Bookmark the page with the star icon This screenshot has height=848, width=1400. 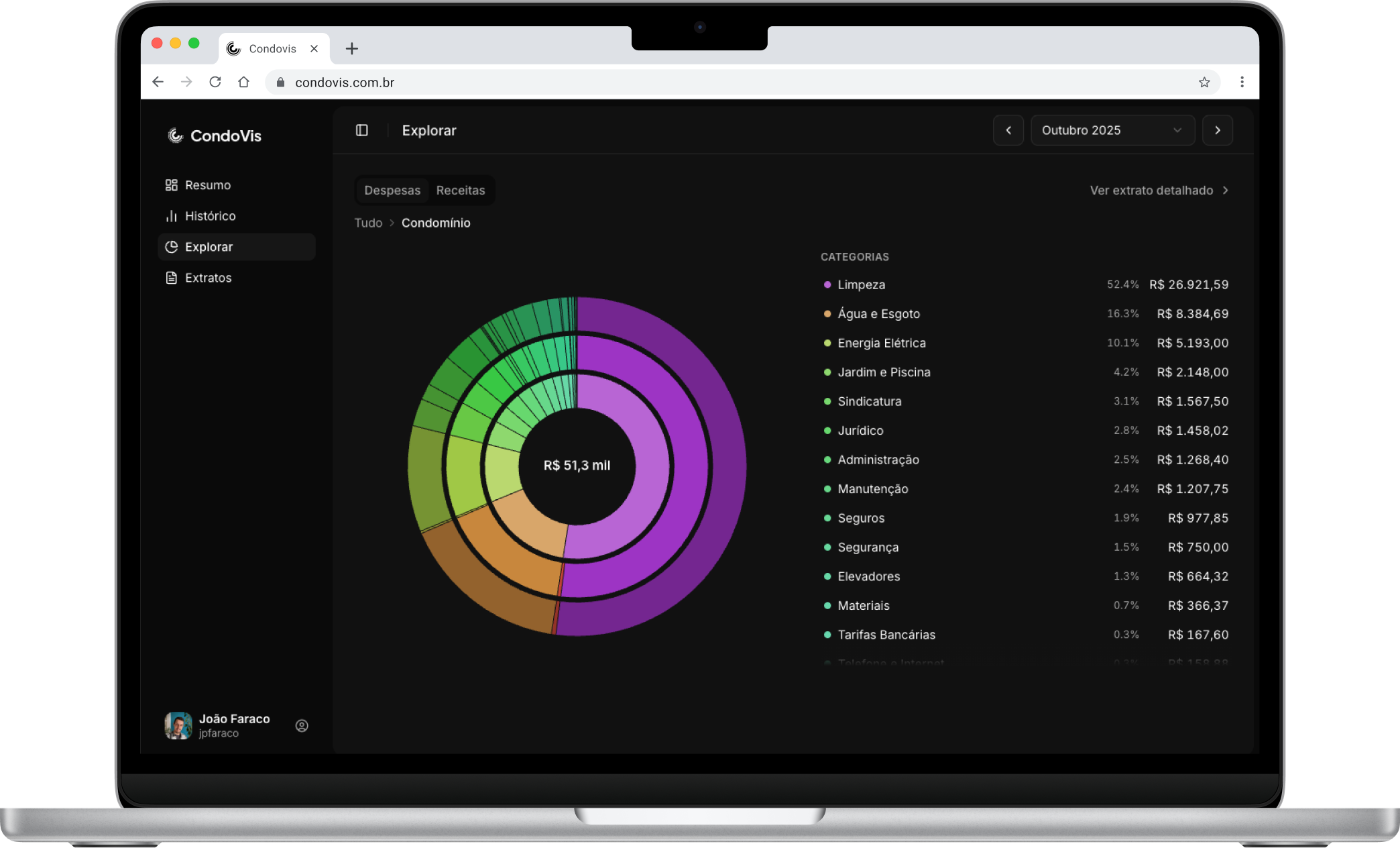[1204, 82]
